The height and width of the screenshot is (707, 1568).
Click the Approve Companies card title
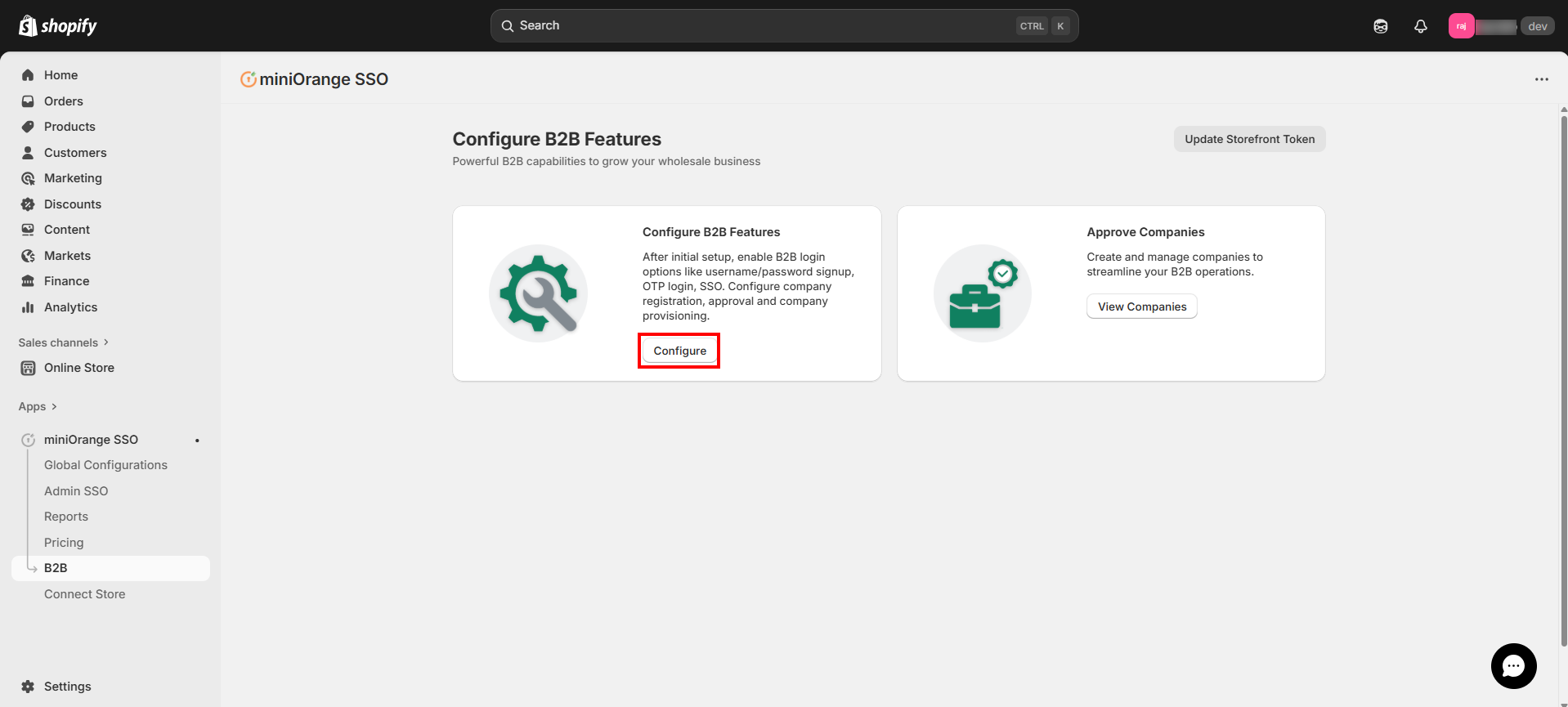click(1145, 232)
